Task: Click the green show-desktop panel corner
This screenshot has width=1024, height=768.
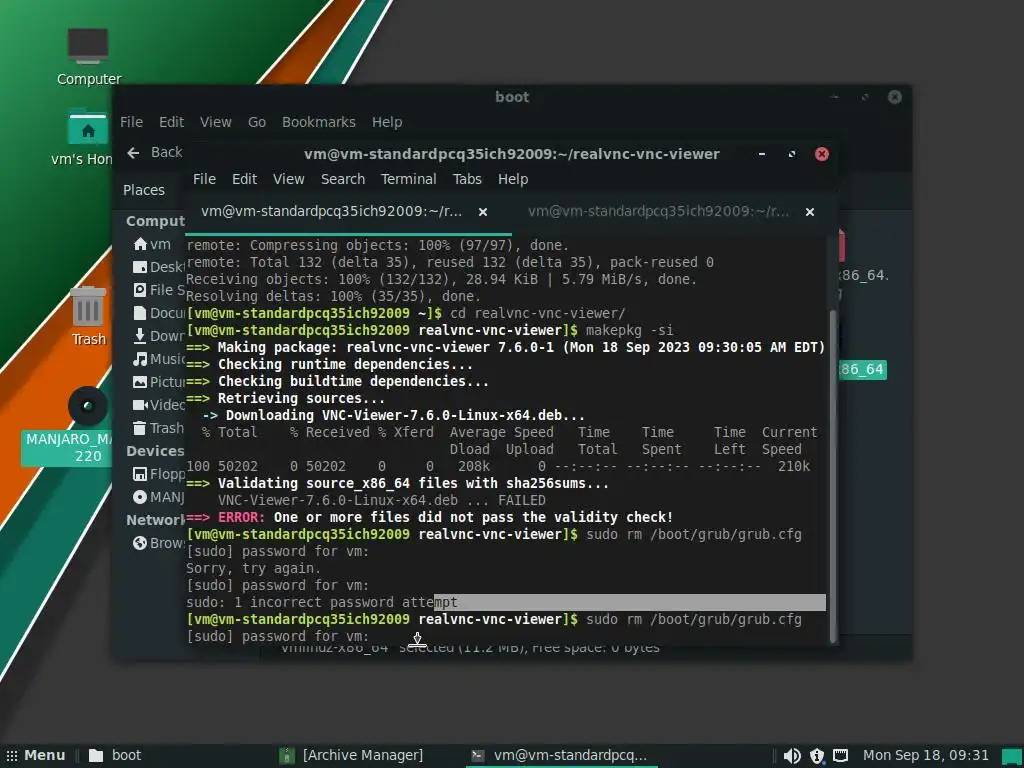Action: 1012,756
